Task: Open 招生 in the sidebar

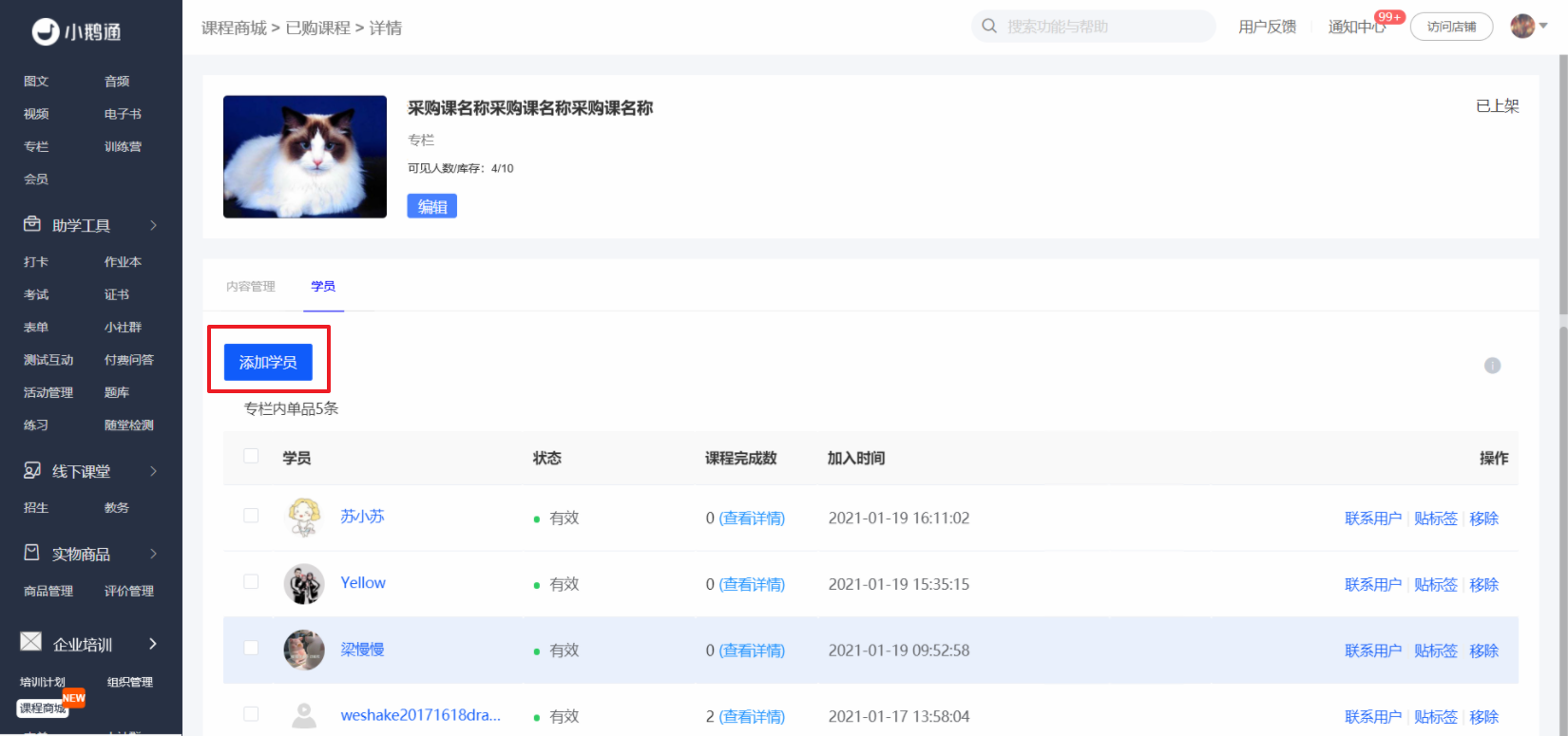Action: 36,507
